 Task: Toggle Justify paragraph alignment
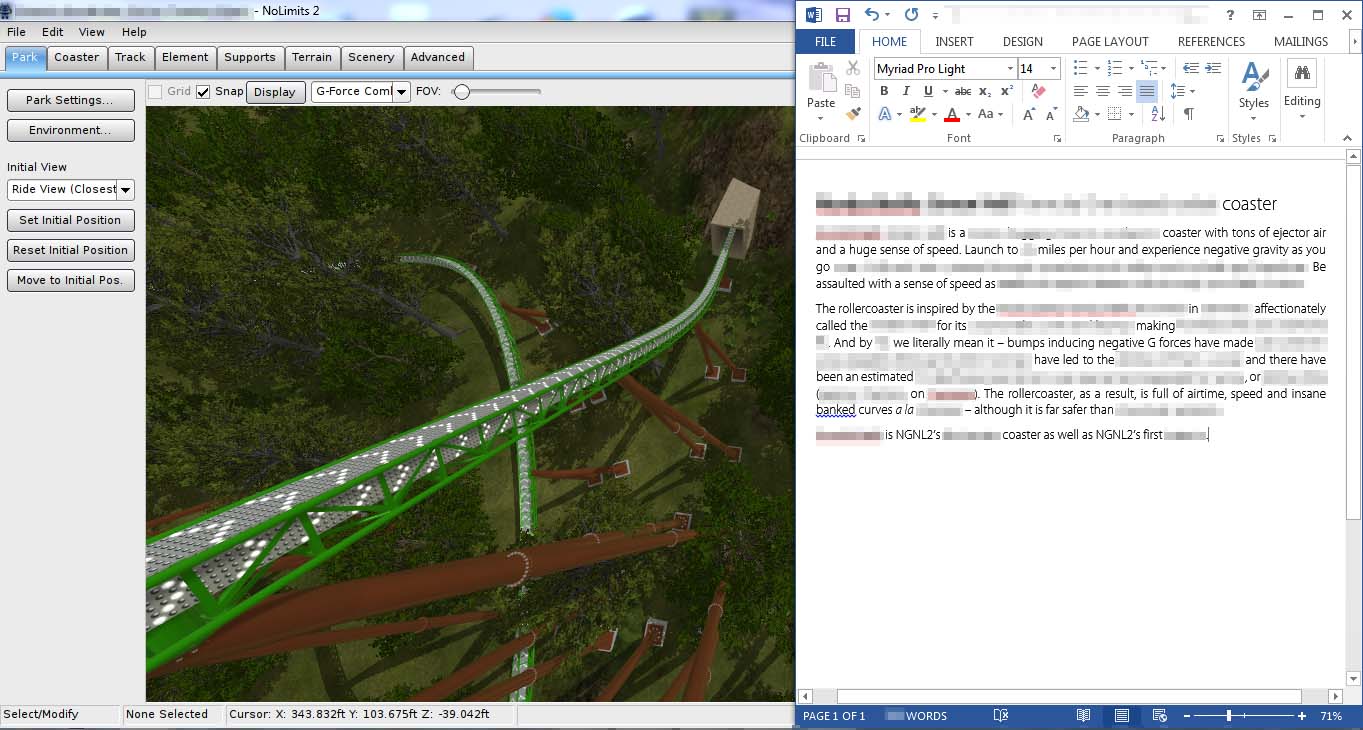(x=1146, y=91)
